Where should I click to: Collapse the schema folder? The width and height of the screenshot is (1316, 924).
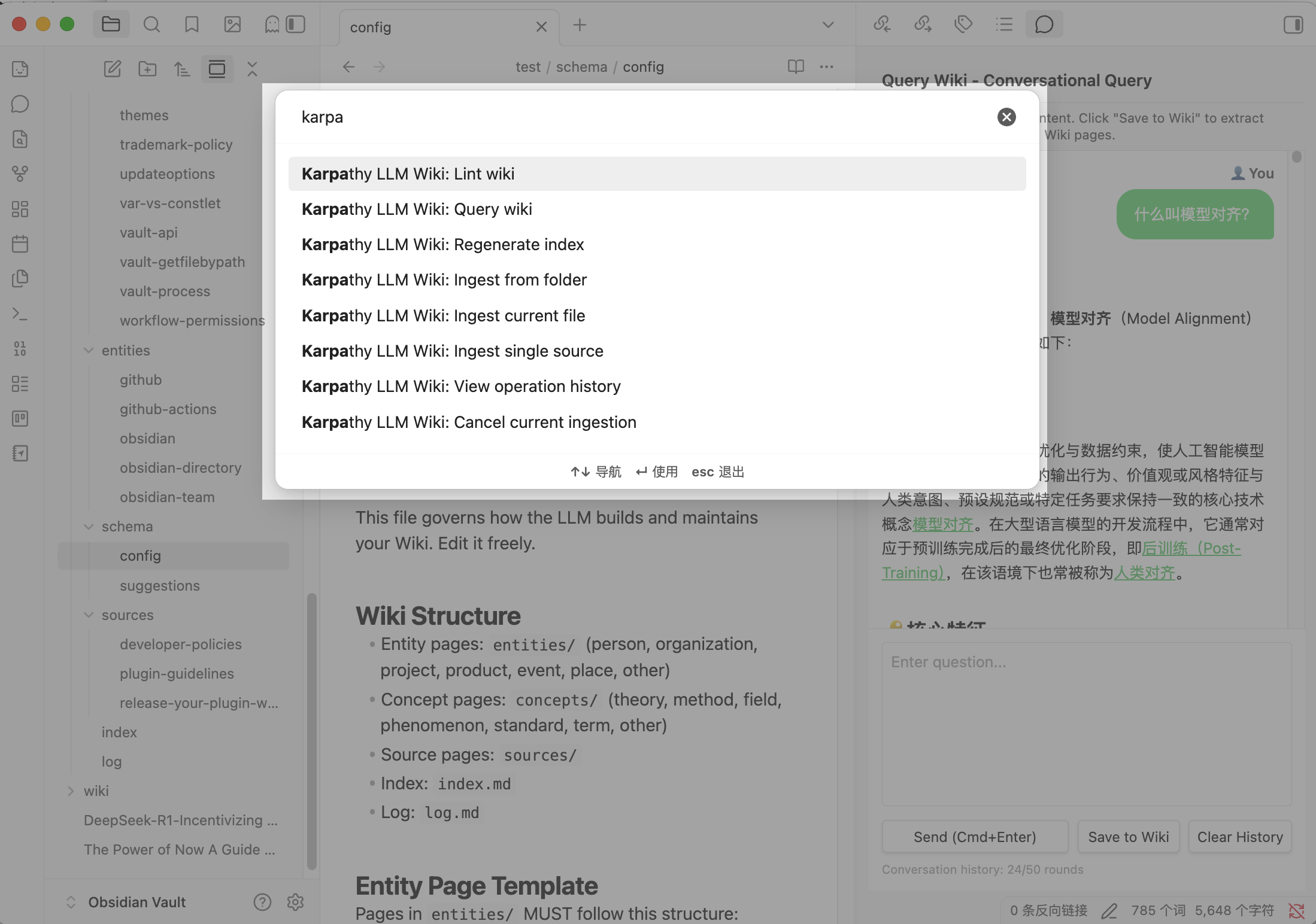[89, 527]
